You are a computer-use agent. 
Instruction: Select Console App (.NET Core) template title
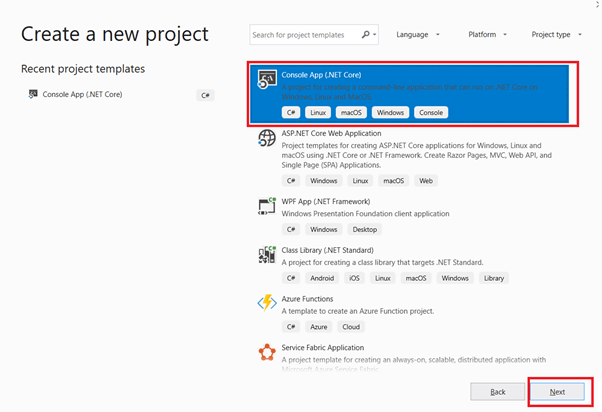pos(321,75)
